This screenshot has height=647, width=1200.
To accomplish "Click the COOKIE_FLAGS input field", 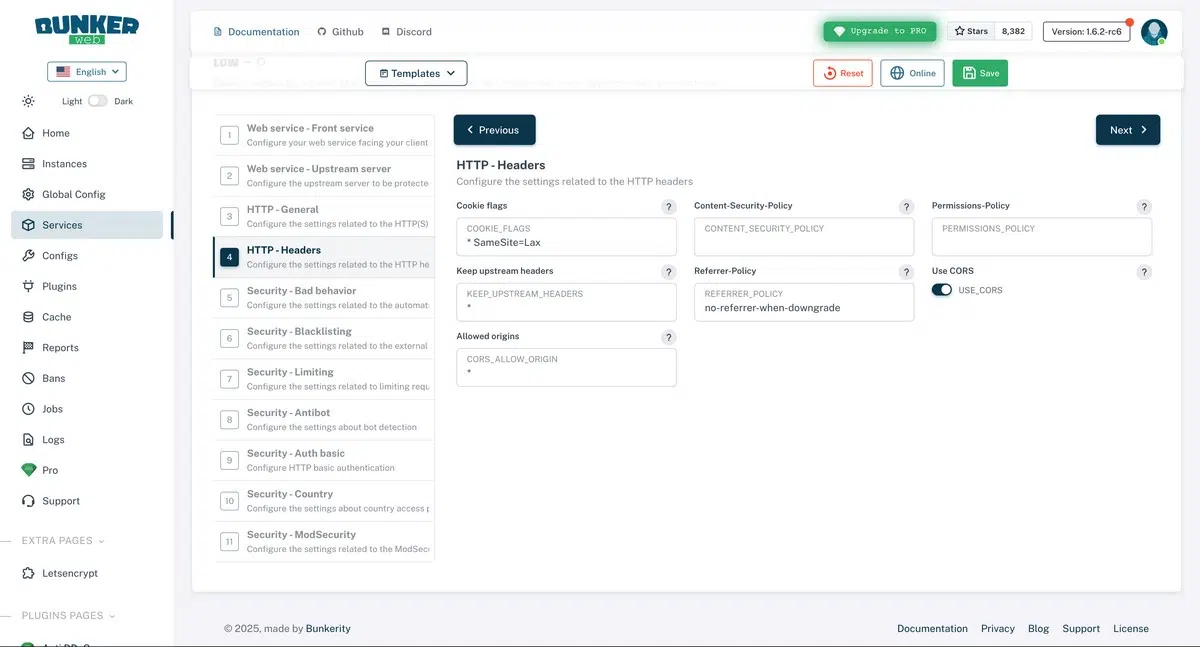I will [566, 237].
